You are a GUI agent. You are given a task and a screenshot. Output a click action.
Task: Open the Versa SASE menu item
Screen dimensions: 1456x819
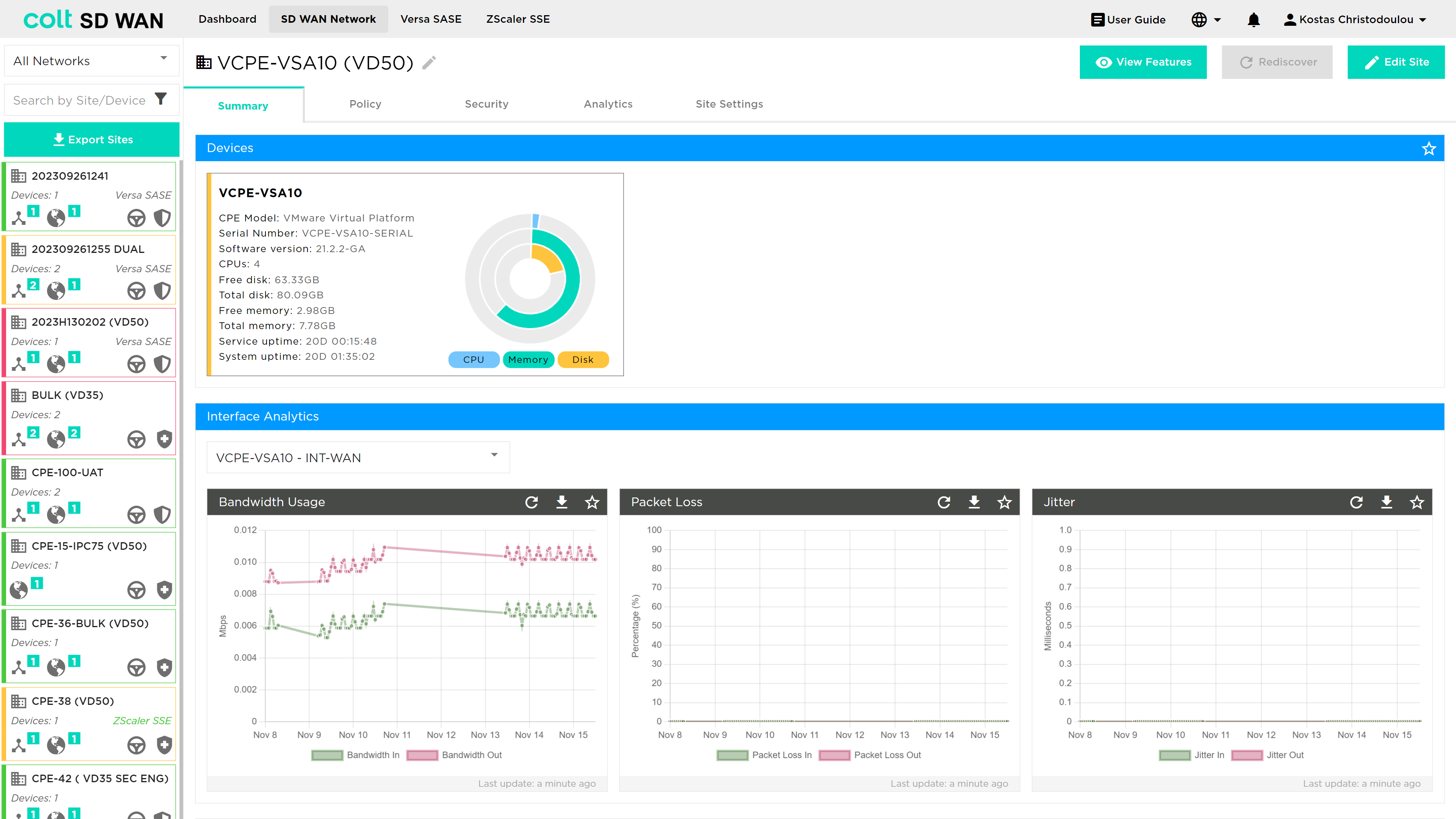[x=431, y=19]
